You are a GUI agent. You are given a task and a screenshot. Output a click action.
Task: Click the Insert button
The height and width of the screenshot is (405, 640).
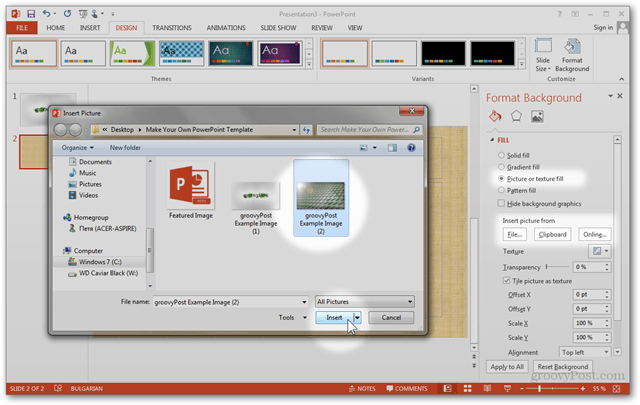point(334,318)
